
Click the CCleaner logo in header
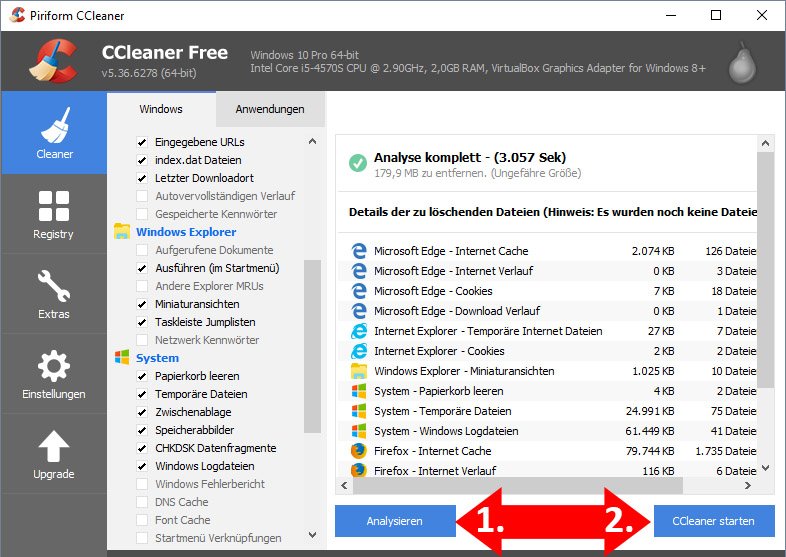[54, 60]
